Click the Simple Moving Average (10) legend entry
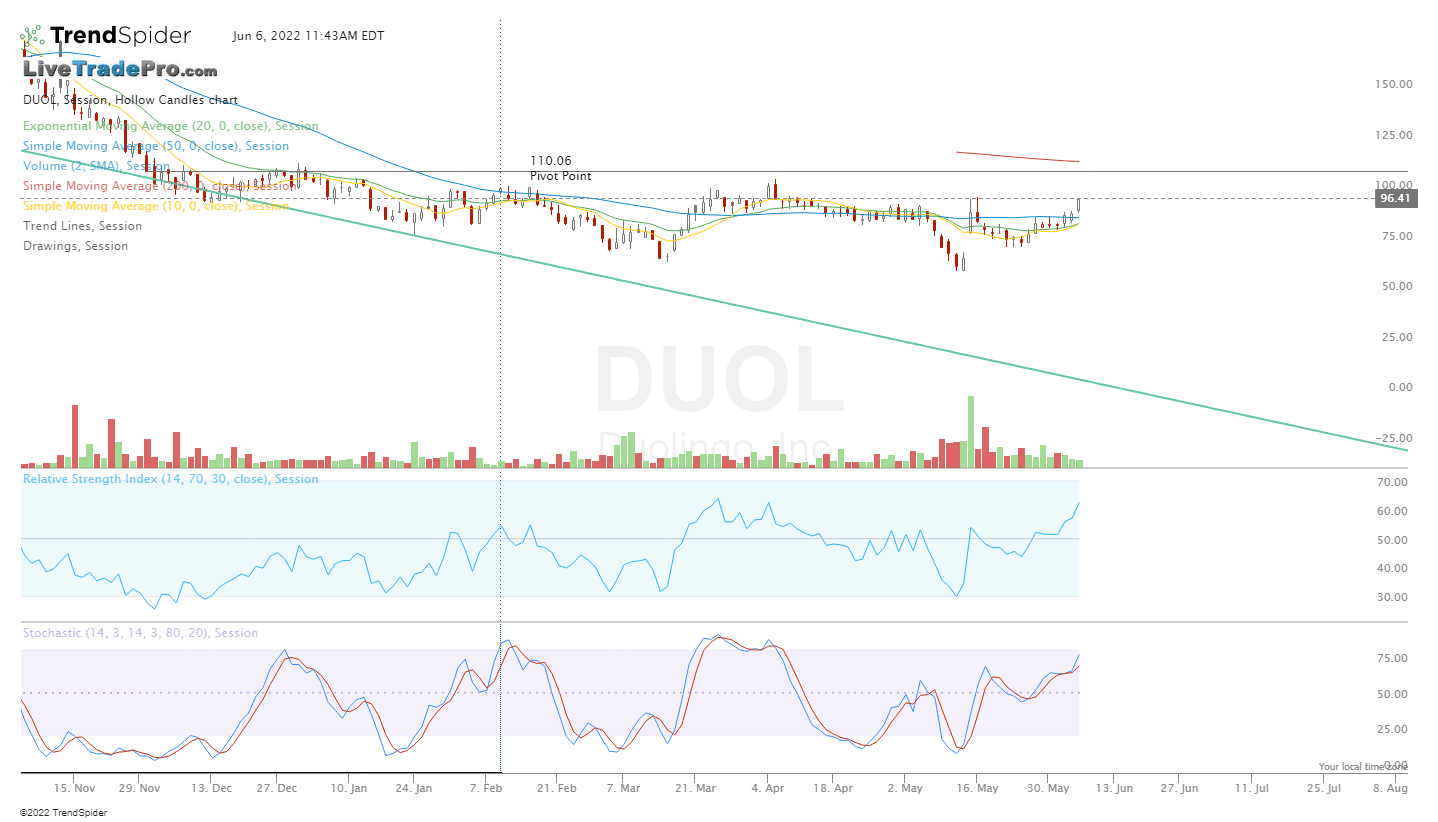The image size is (1438, 822). pos(155,206)
